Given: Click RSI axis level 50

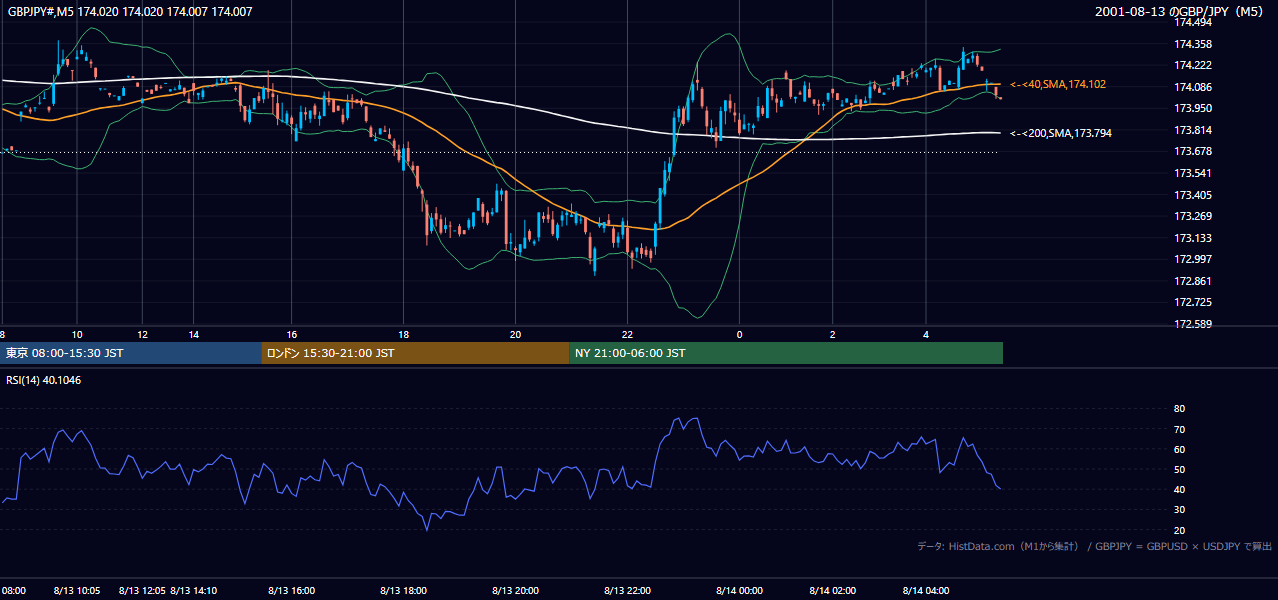Looking at the screenshot, I should tap(1179, 469).
